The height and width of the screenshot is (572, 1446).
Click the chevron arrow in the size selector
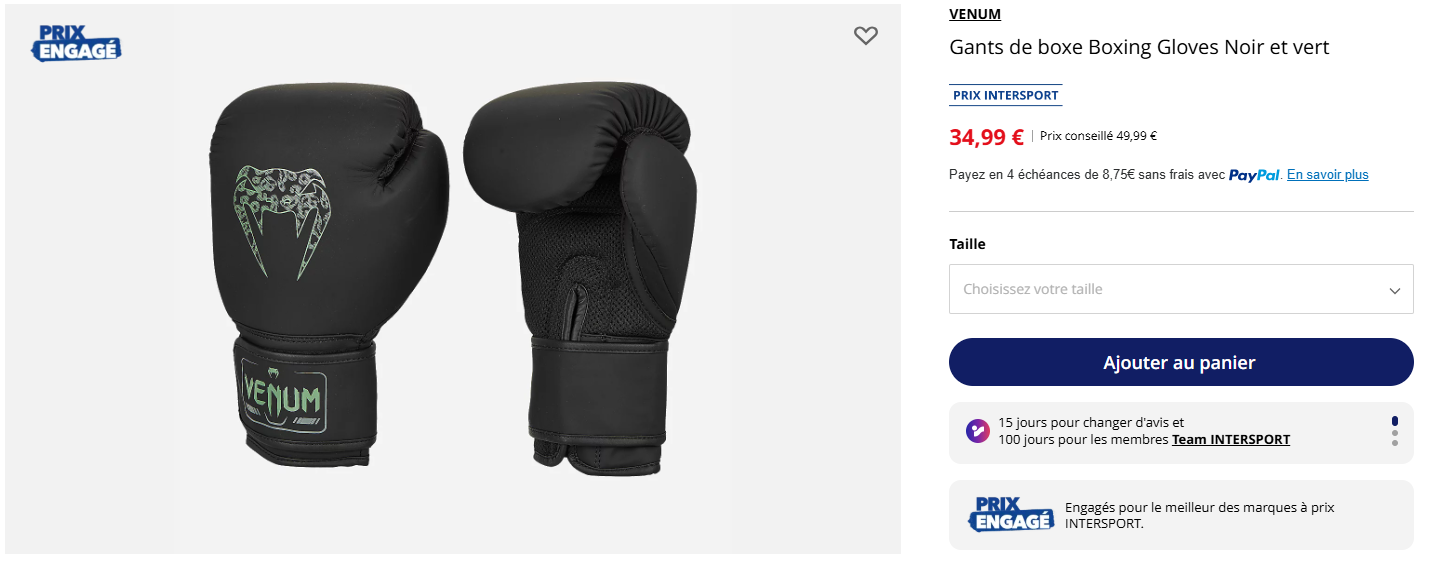click(1394, 290)
